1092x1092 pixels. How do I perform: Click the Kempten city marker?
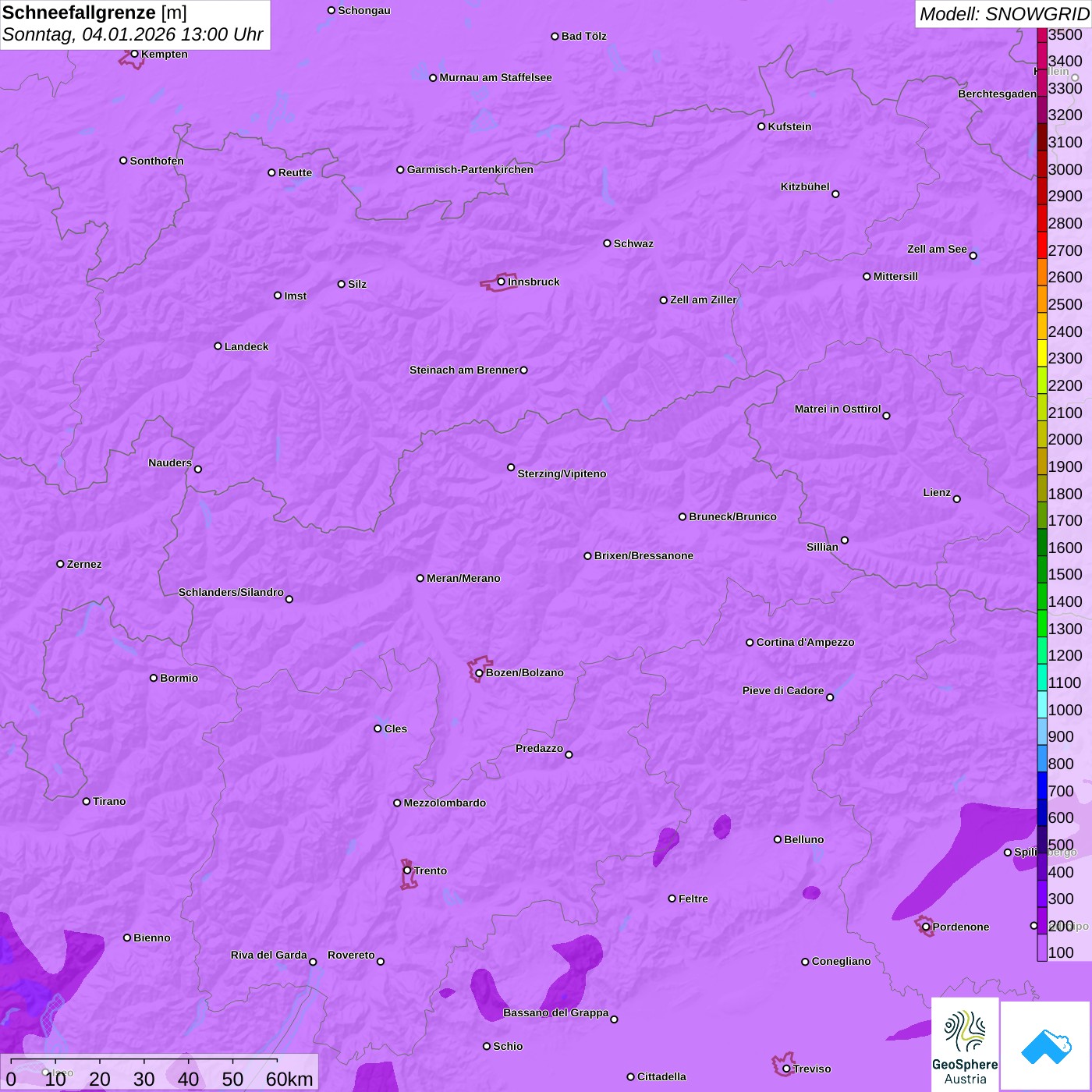coord(134,54)
